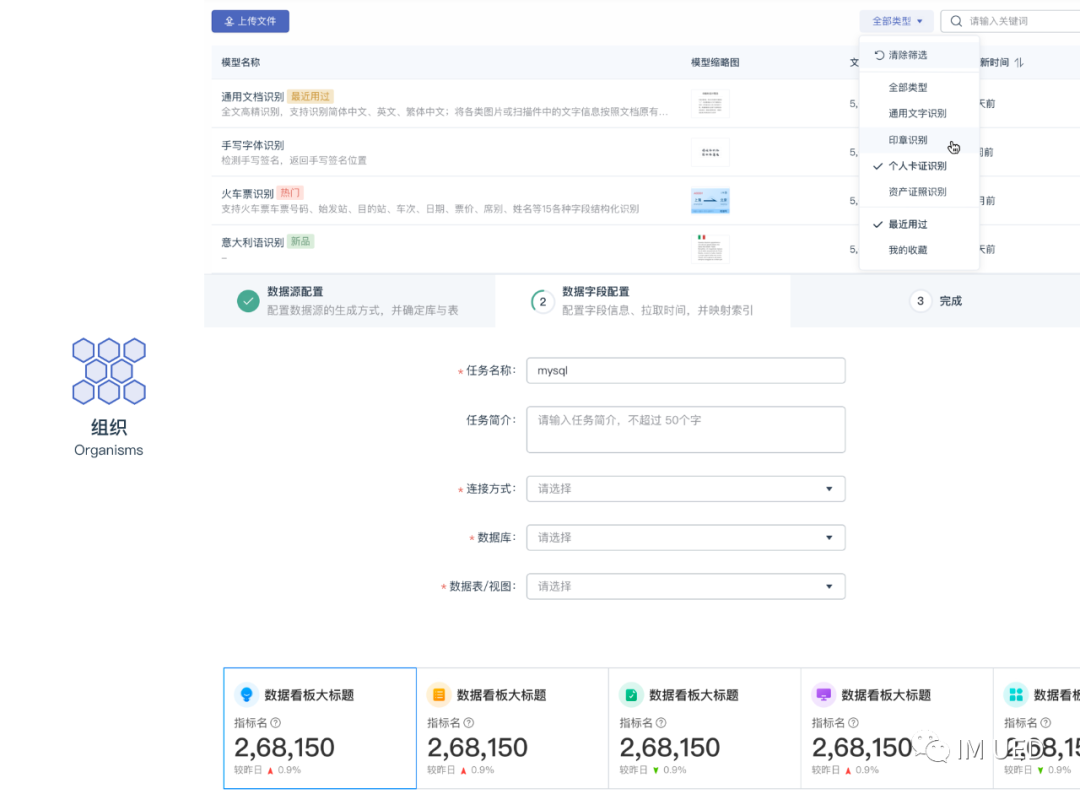Open the 数据表/视图 dropdown
Image resolution: width=1080 pixels, height=794 pixels.
[x=685, y=586]
